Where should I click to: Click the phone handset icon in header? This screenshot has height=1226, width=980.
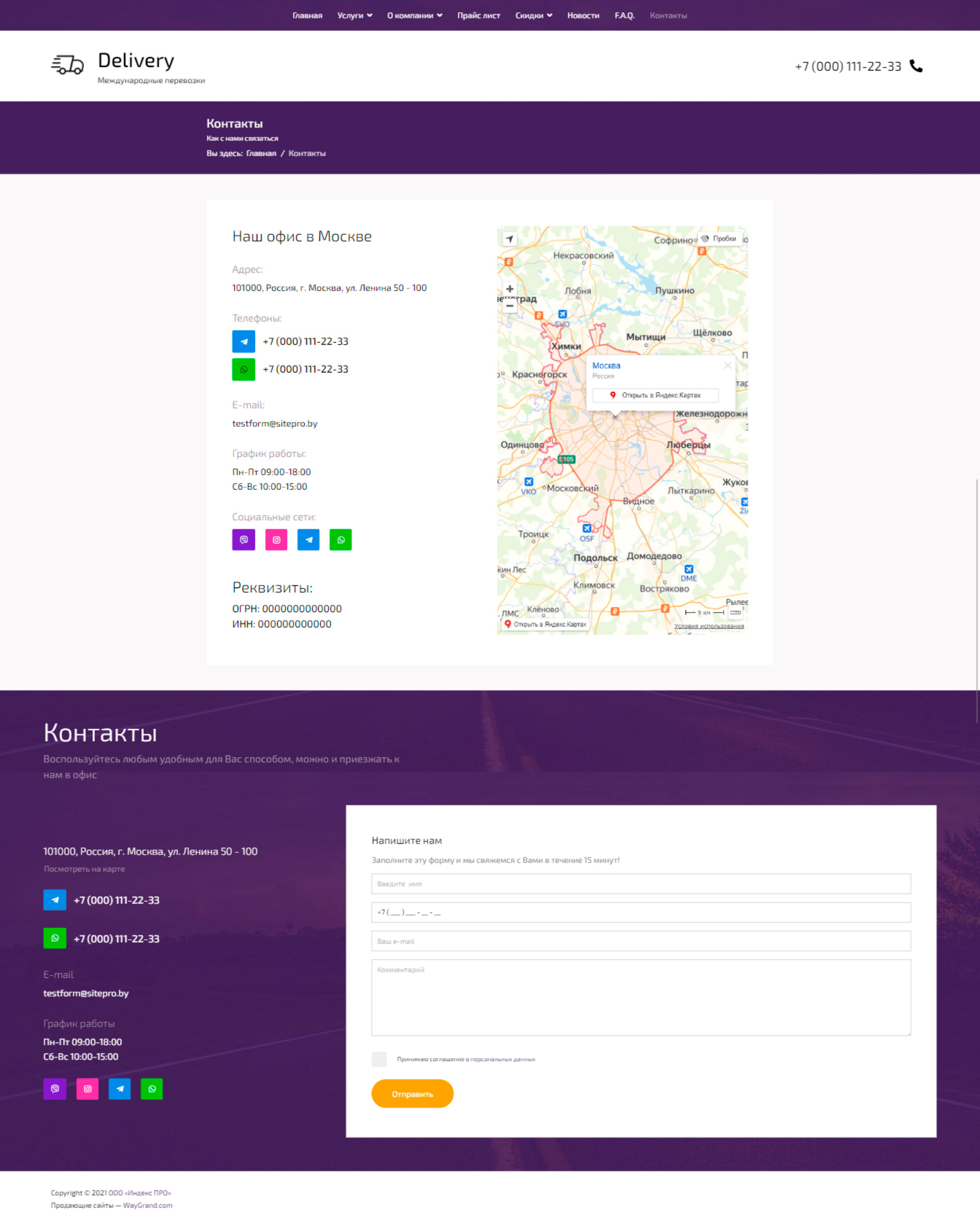916,66
